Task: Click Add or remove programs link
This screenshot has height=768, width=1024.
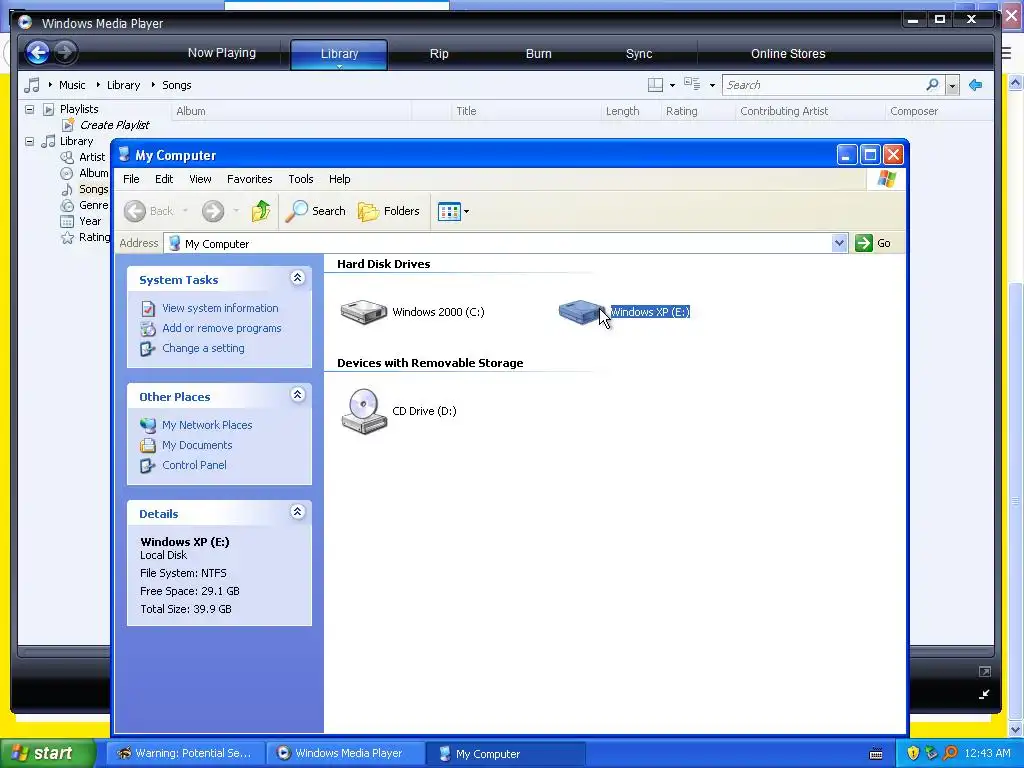Action: click(222, 328)
